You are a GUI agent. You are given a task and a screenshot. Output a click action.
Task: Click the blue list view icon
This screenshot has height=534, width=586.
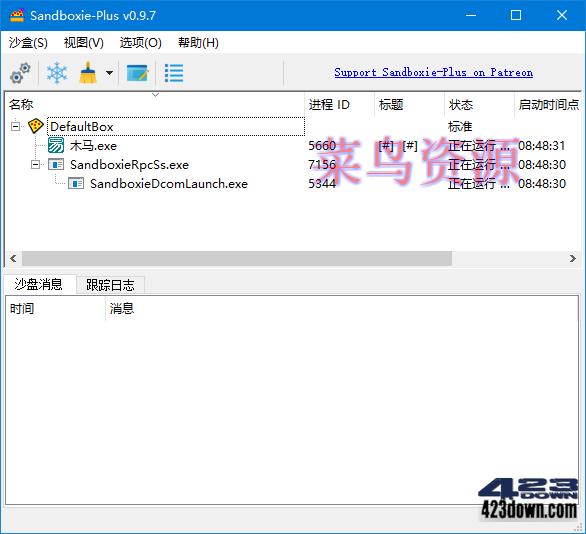(x=174, y=73)
